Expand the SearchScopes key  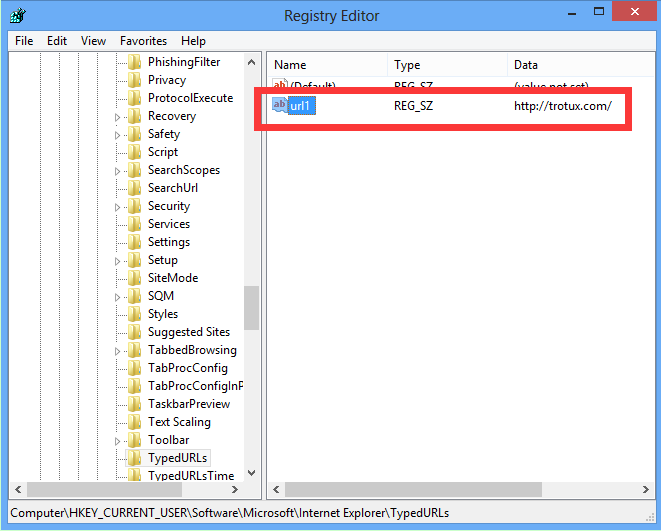tap(118, 170)
